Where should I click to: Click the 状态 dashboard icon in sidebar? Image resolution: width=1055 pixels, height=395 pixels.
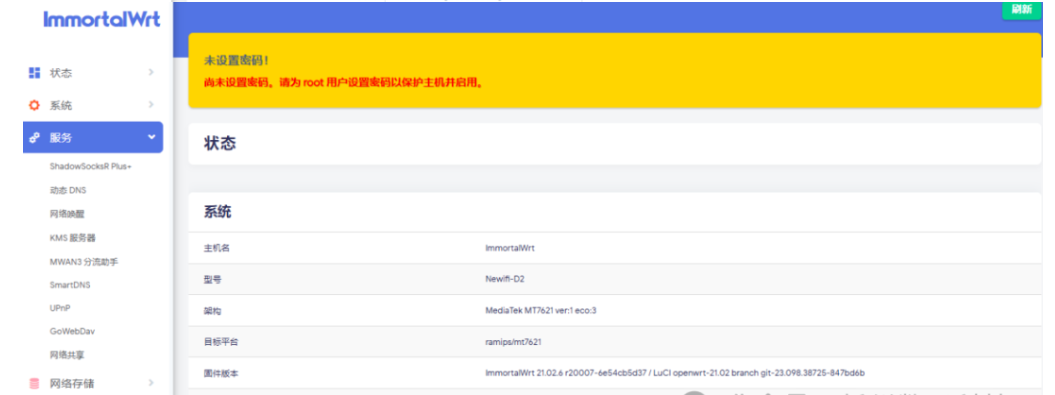coord(34,73)
